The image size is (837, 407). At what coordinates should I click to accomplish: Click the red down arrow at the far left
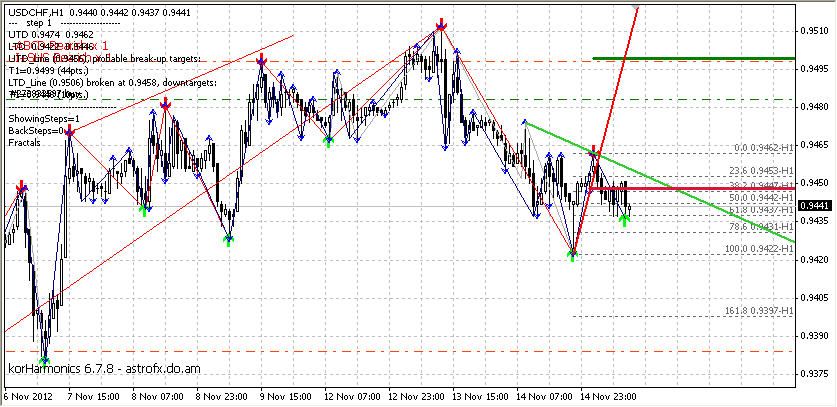point(21,186)
